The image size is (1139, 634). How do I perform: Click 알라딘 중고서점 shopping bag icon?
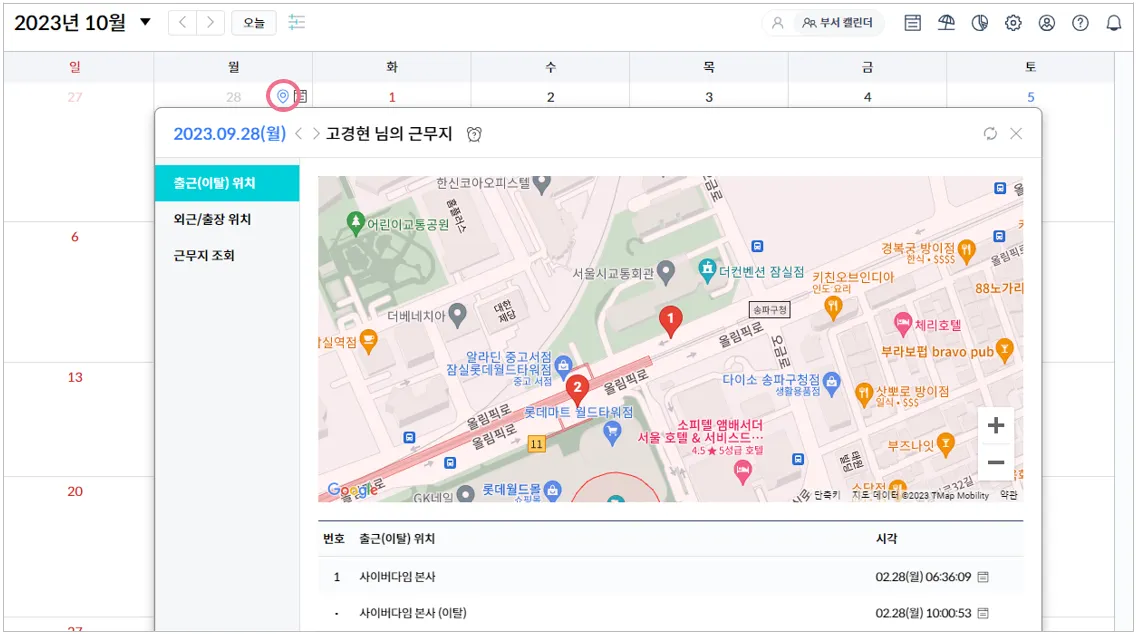click(563, 367)
